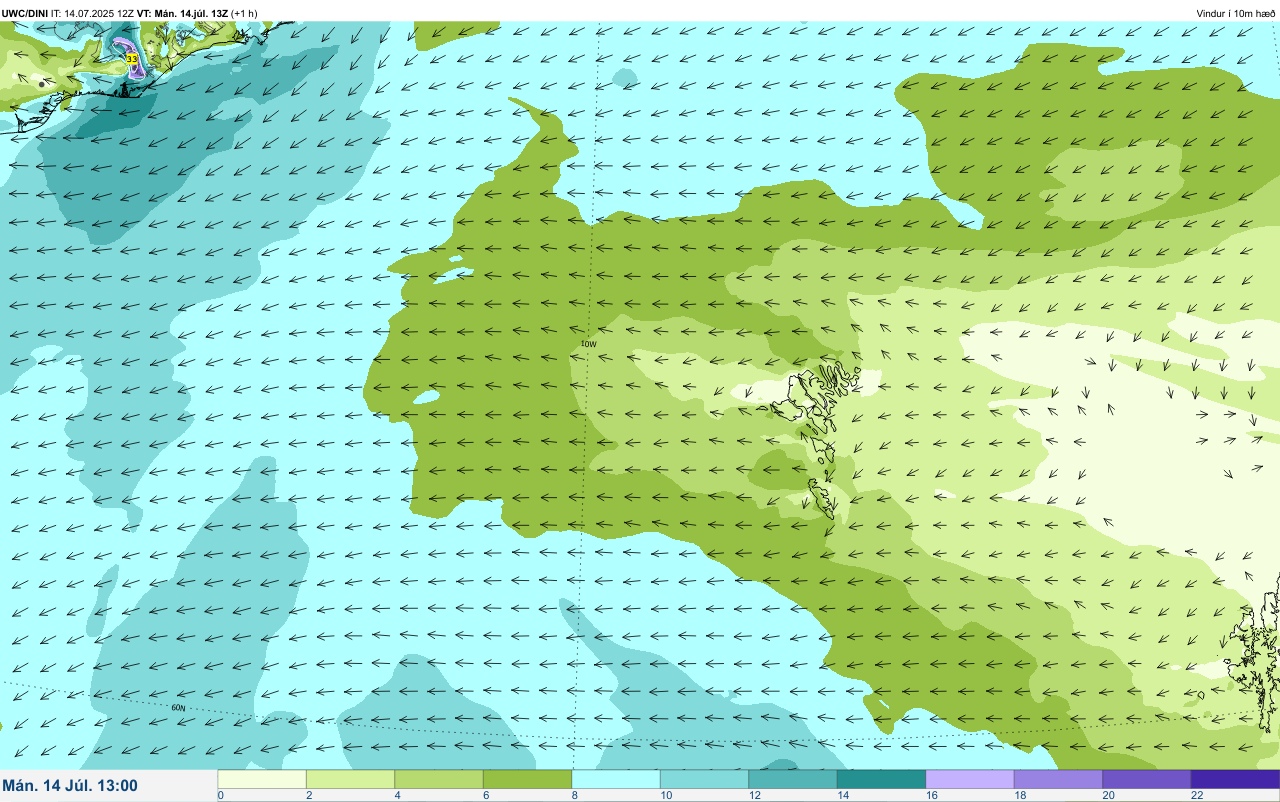
Task: Click the yellow '33' wind maximum label
Action: point(132,60)
